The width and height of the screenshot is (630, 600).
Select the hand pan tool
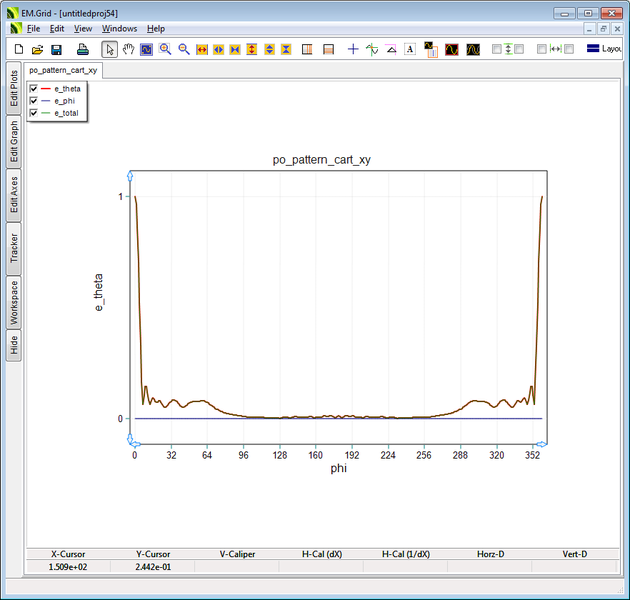(x=128, y=49)
